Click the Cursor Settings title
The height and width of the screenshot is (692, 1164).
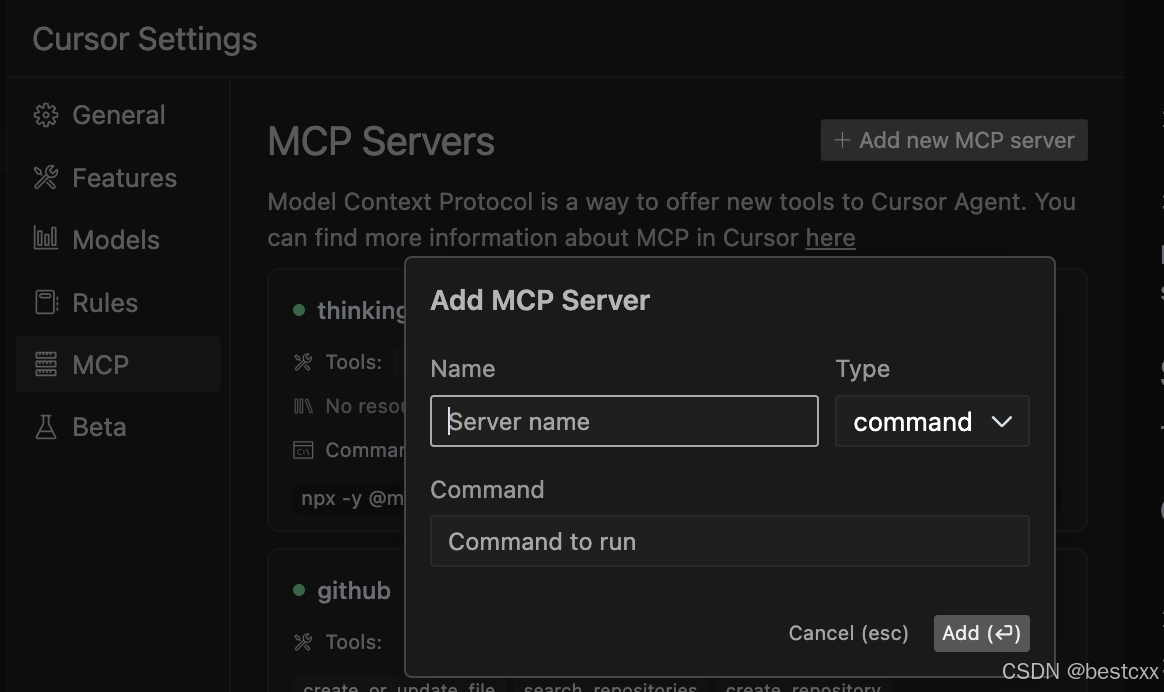coord(145,39)
